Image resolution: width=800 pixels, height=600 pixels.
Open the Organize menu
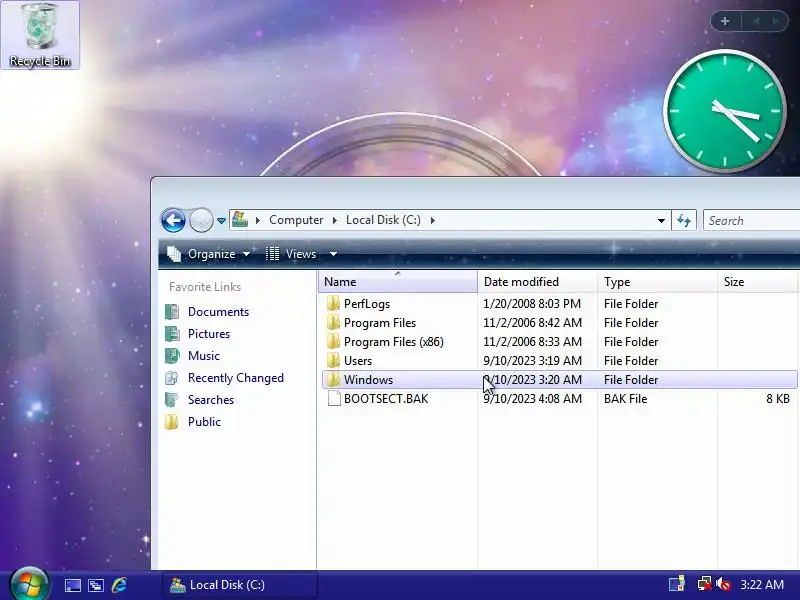coord(209,254)
